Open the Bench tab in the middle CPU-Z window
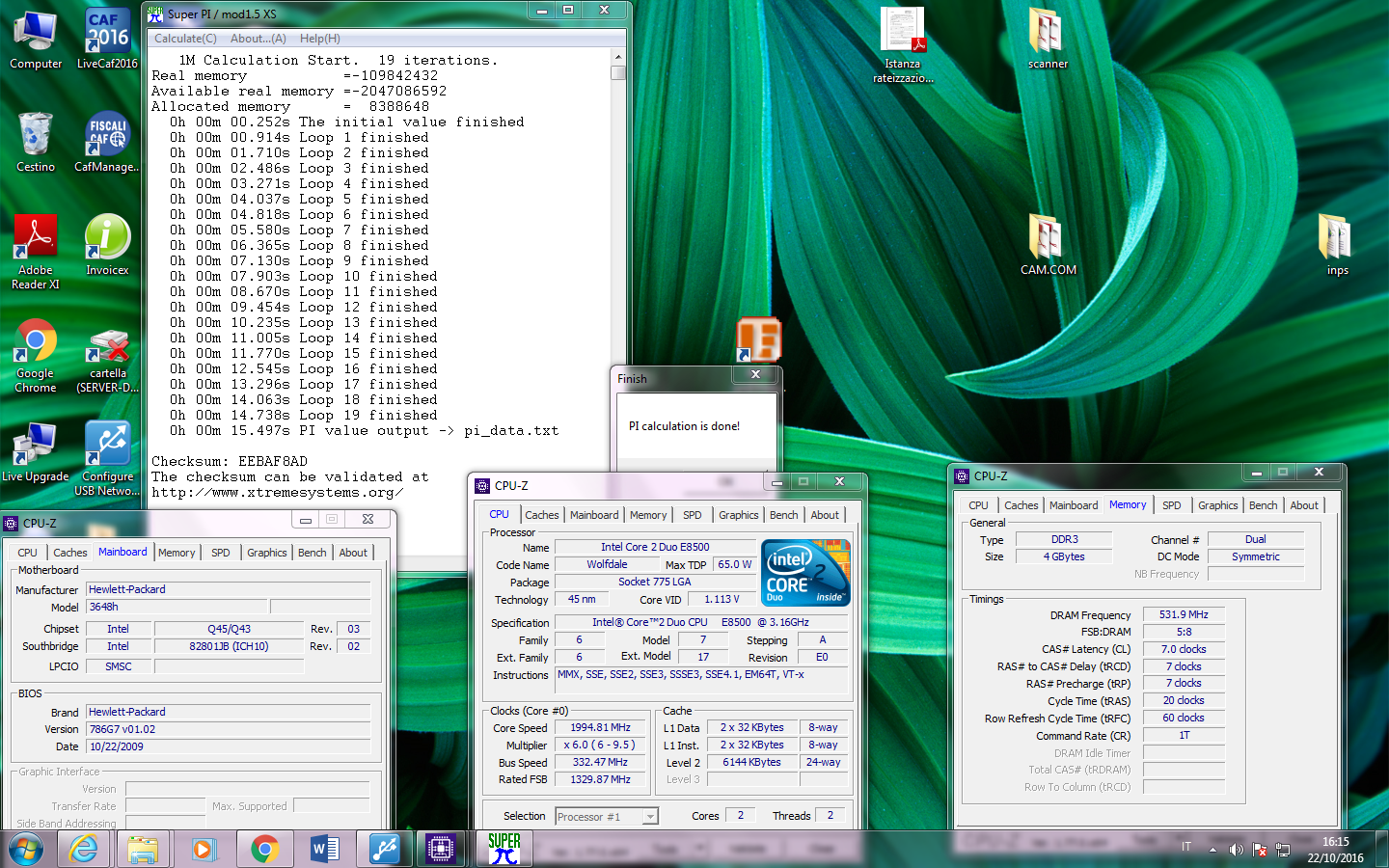Image resolution: width=1389 pixels, height=868 pixels. click(783, 515)
